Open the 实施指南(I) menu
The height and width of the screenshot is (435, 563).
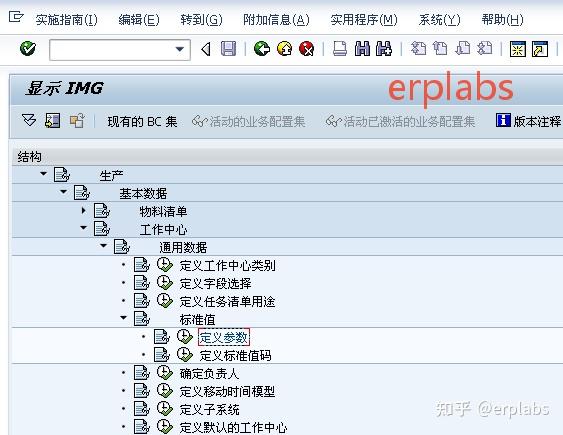pos(66,19)
